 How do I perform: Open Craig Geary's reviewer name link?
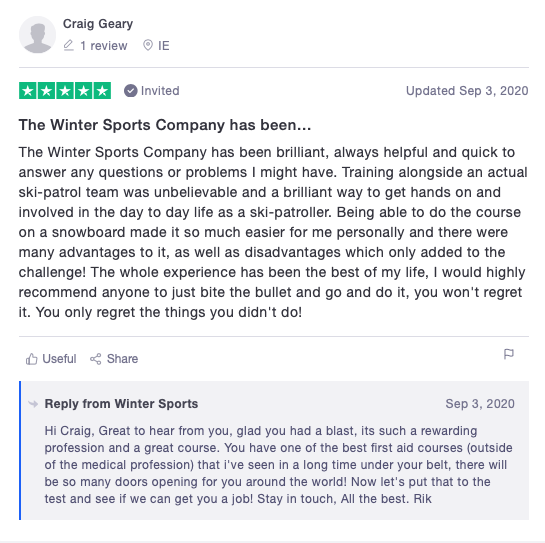[x=98, y=24]
